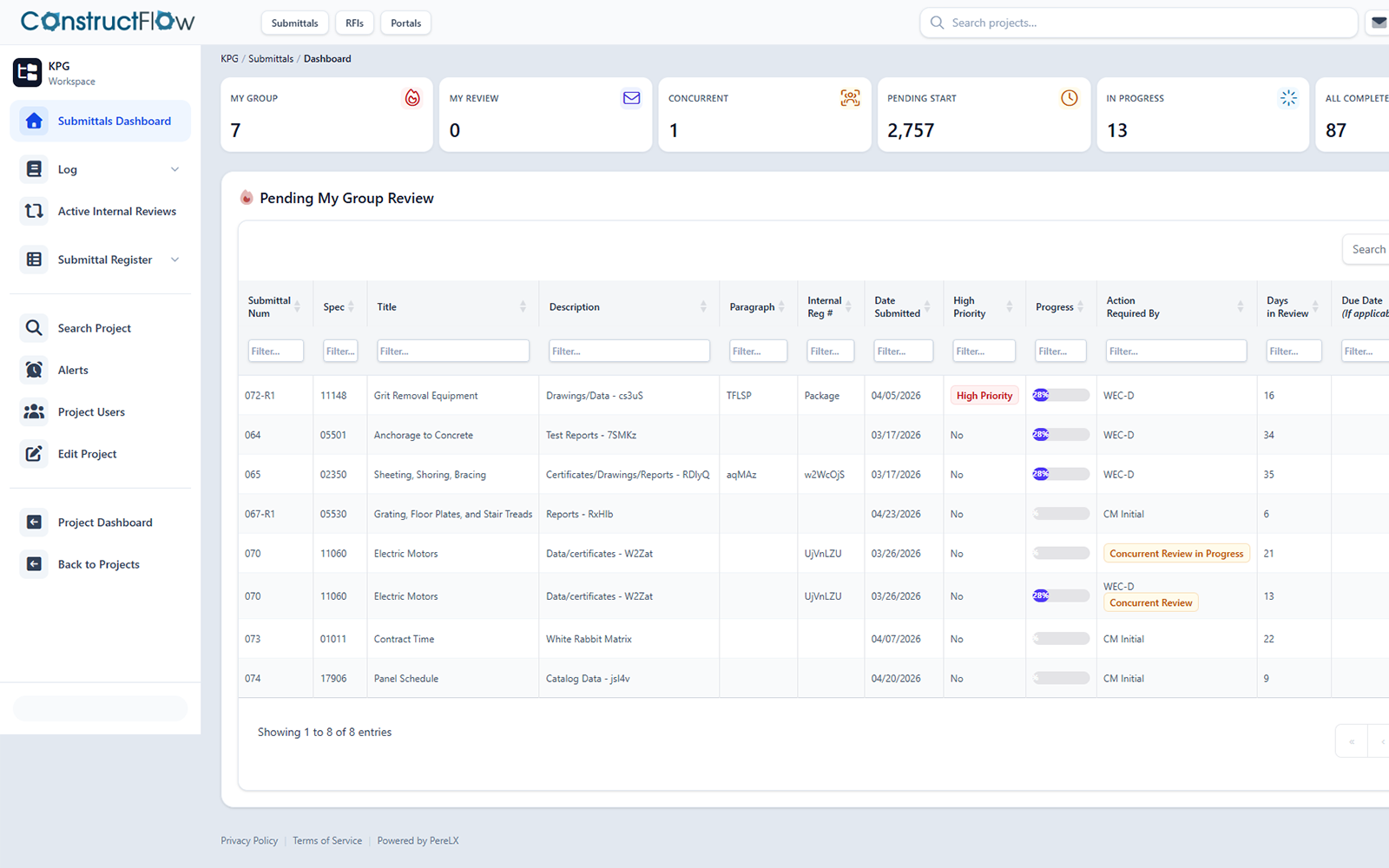Open the Pending Start 2,757 card
This screenshot has height=868, width=1389.
point(984,115)
